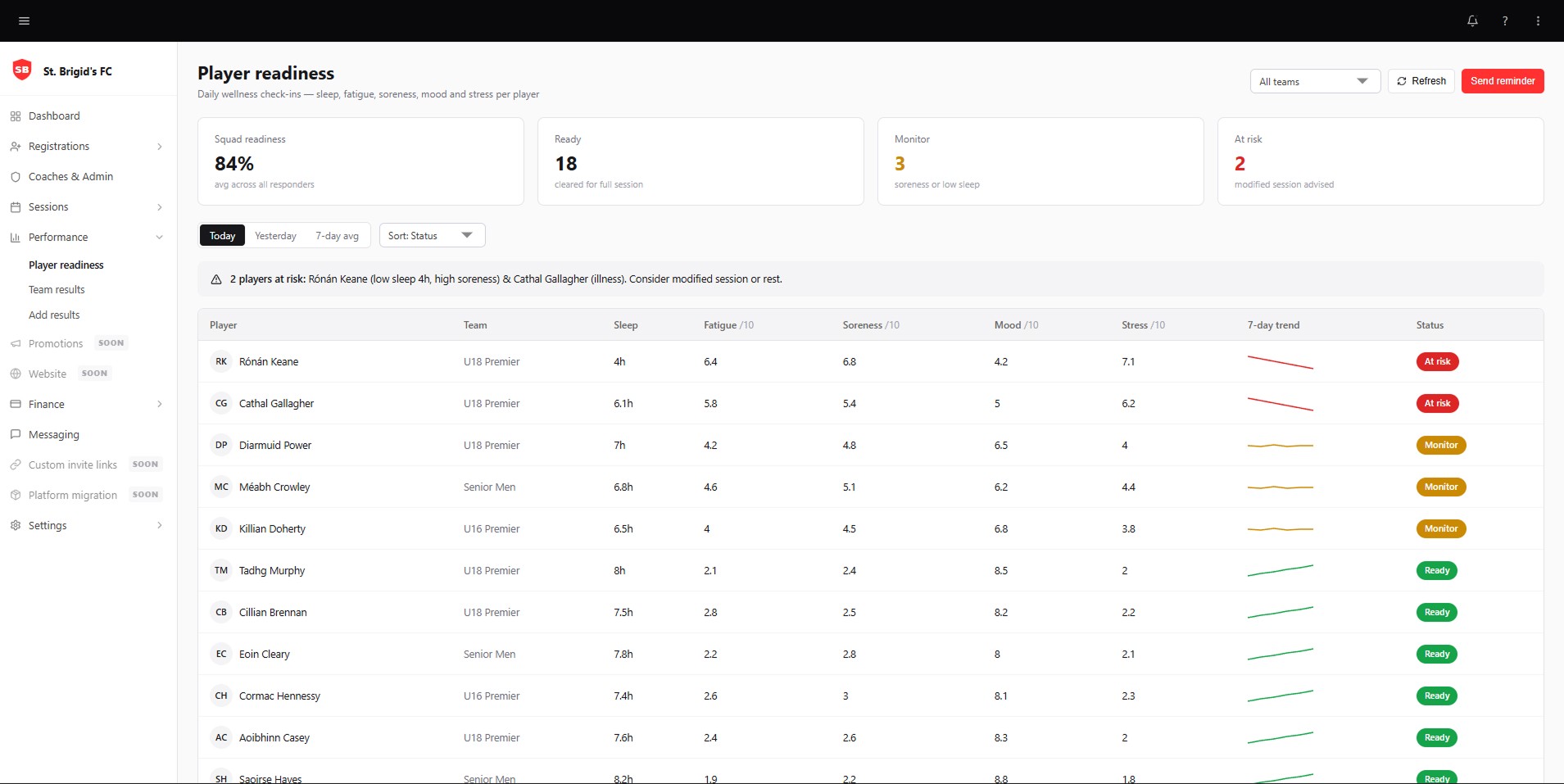Click the Monitor badge for Diarmuid Power
The height and width of the screenshot is (784, 1564).
pyautogui.click(x=1441, y=445)
